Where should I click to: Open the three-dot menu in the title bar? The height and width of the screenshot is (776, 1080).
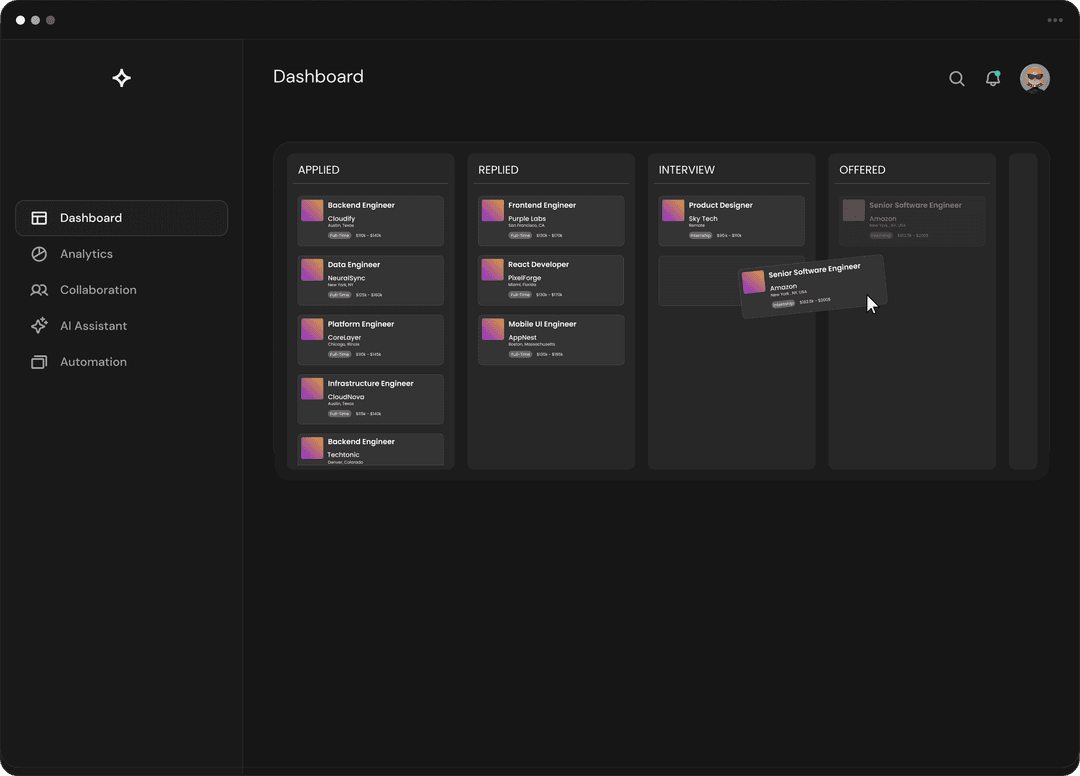pos(1055,20)
